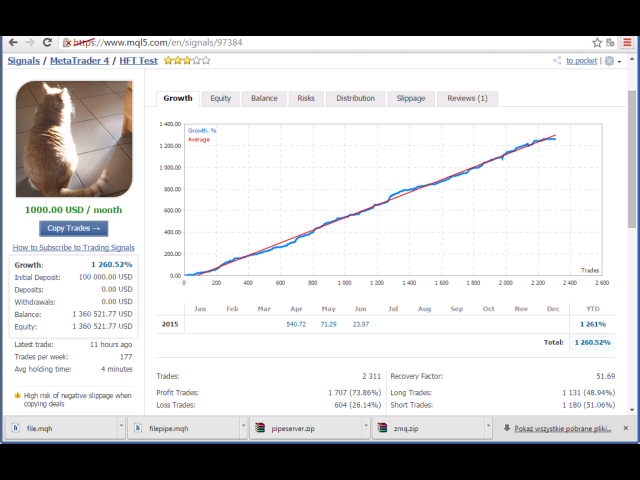Switch to the Equity tab
640x480 pixels.
pos(220,98)
